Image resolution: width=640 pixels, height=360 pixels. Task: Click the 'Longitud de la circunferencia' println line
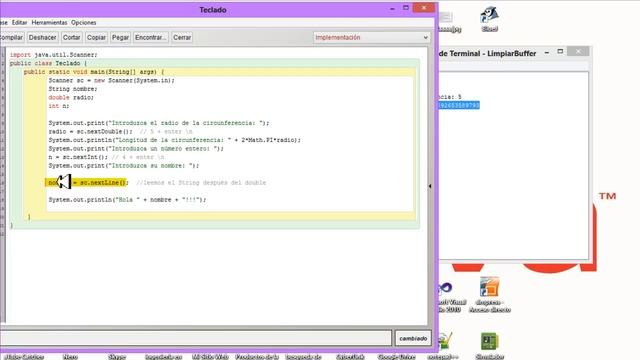pyautogui.click(x=175, y=140)
